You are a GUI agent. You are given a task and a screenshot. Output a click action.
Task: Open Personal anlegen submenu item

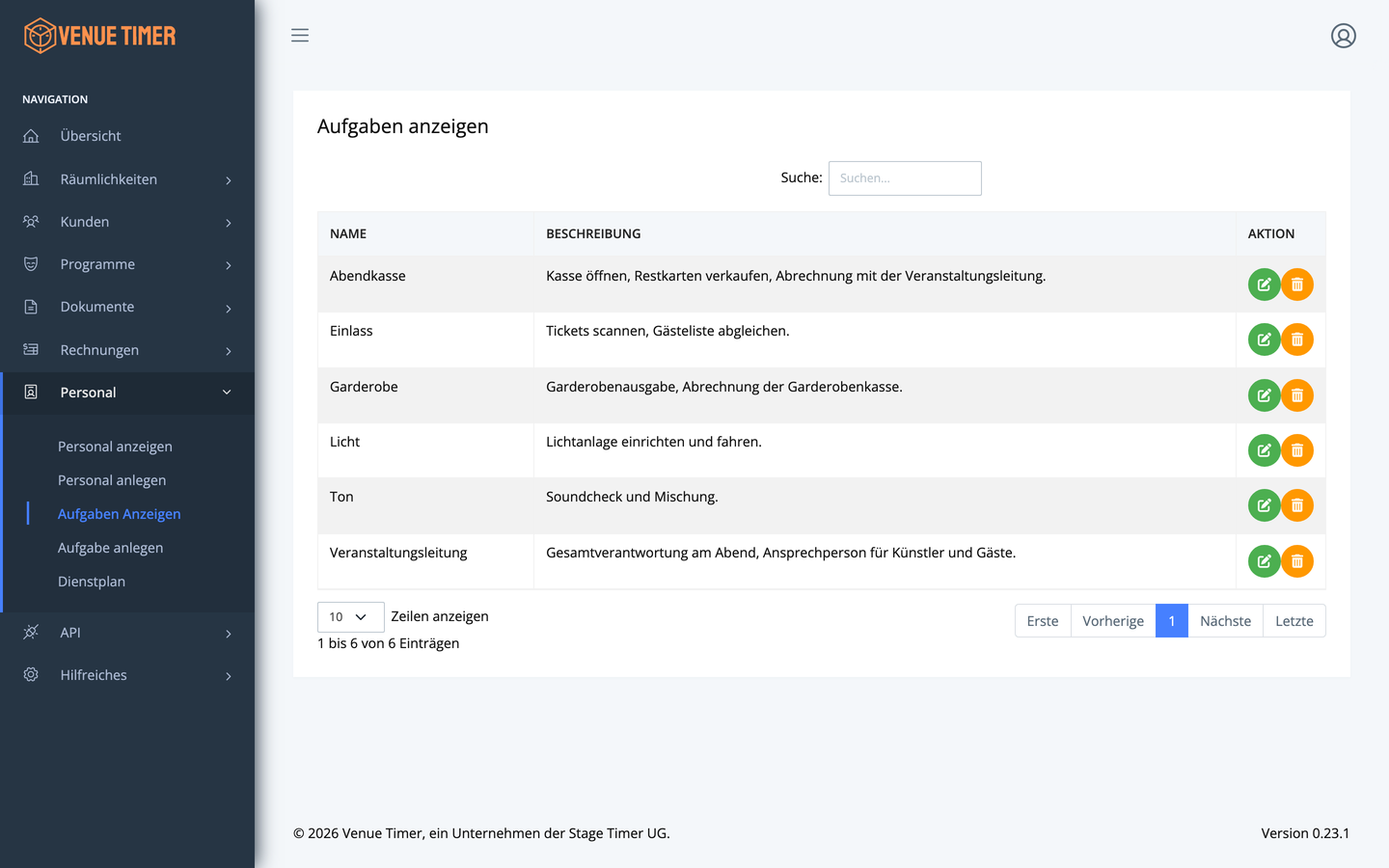click(112, 480)
